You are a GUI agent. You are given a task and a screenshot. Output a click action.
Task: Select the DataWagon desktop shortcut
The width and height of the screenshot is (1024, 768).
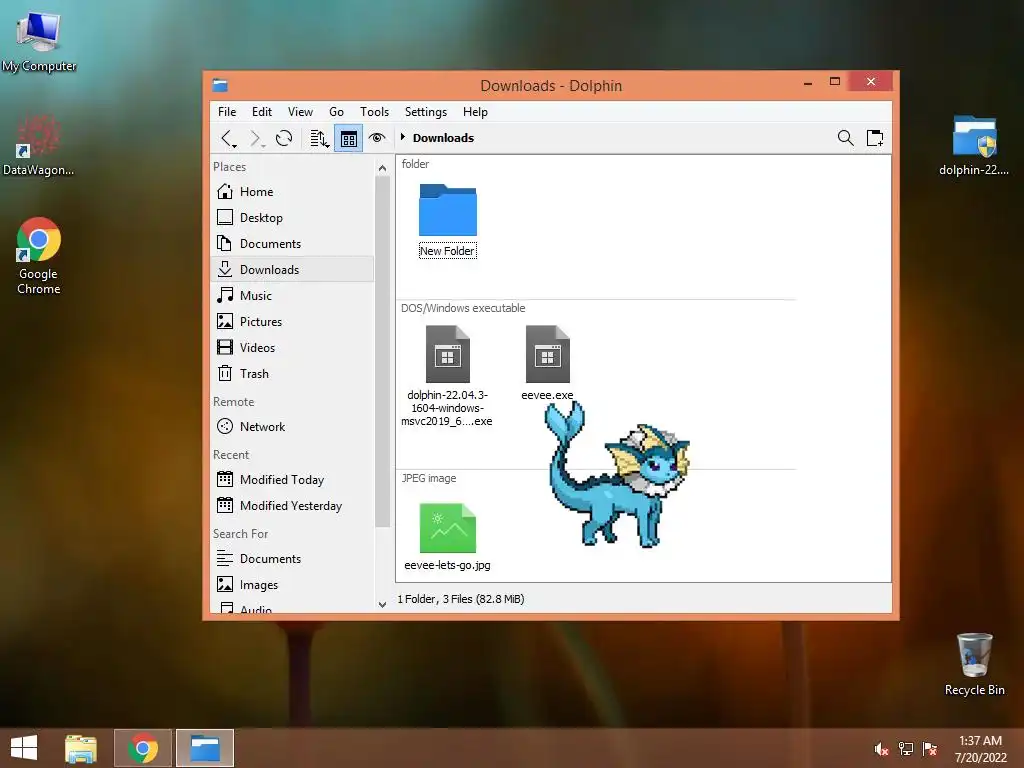[39, 145]
